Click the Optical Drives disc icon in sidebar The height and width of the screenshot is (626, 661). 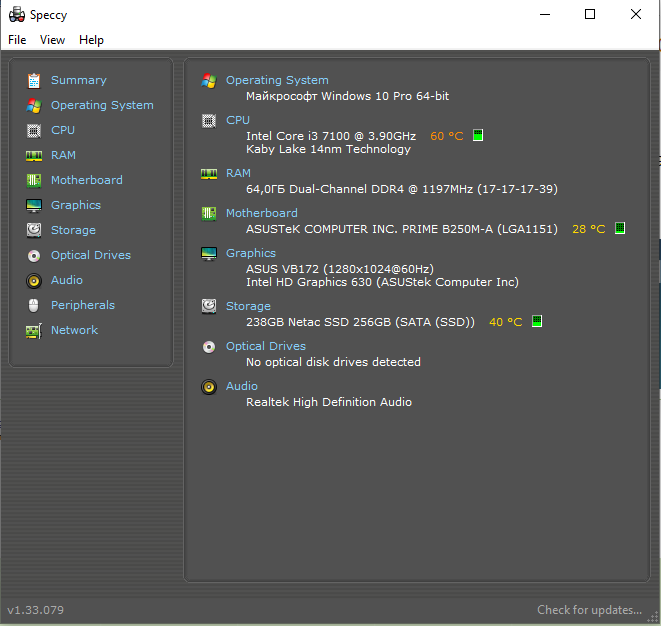coord(34,255)
